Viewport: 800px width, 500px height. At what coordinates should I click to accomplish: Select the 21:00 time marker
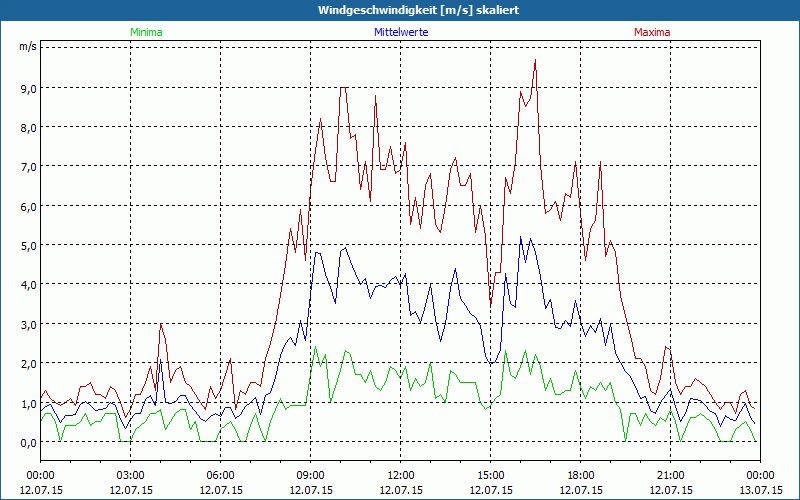point(671,475)
